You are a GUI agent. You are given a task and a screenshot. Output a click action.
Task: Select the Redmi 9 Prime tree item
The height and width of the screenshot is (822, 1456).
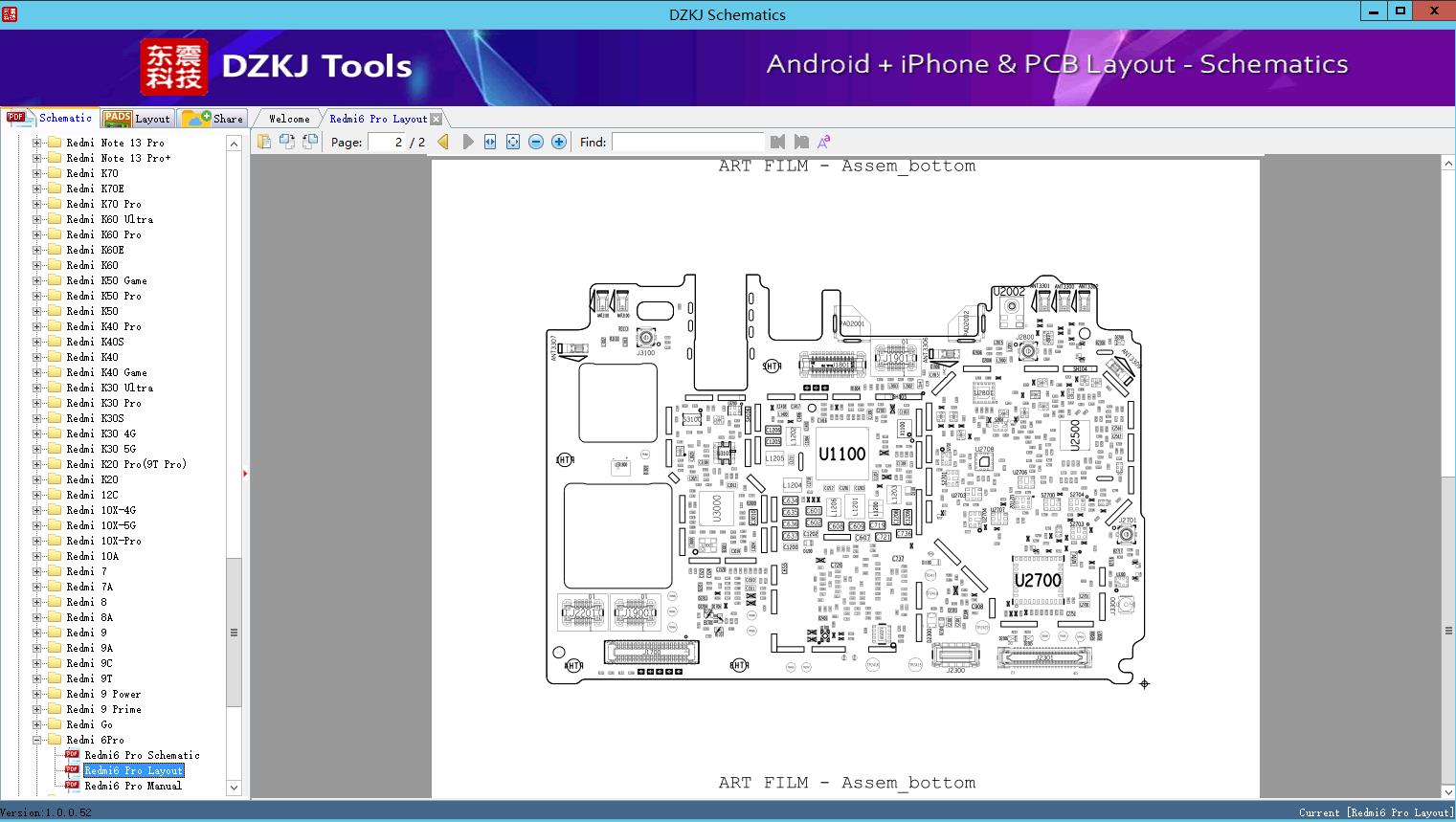[104, 709]
